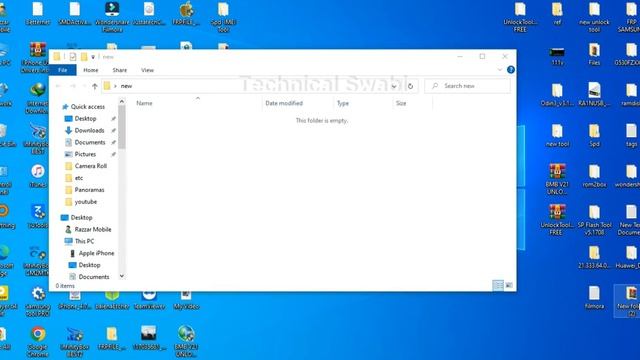The height and width of the screenshot is (360, 640).
Task: Switch to the View ribbon tab
Action: [147, 70]
